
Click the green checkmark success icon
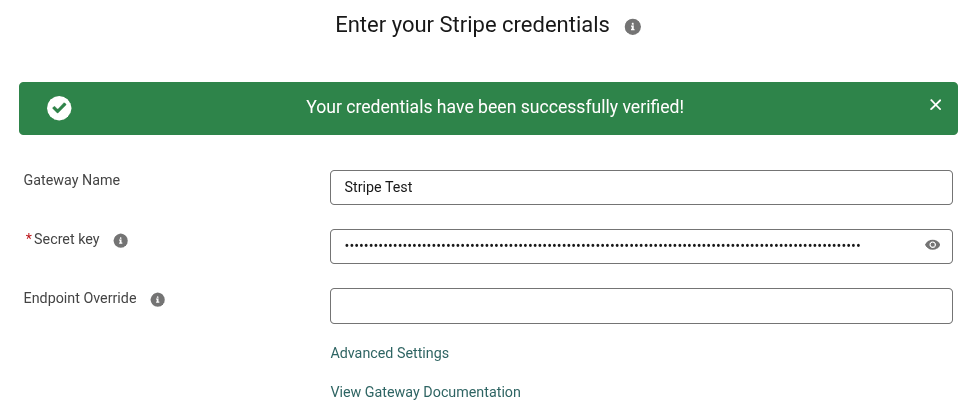(x=59, y=108)
